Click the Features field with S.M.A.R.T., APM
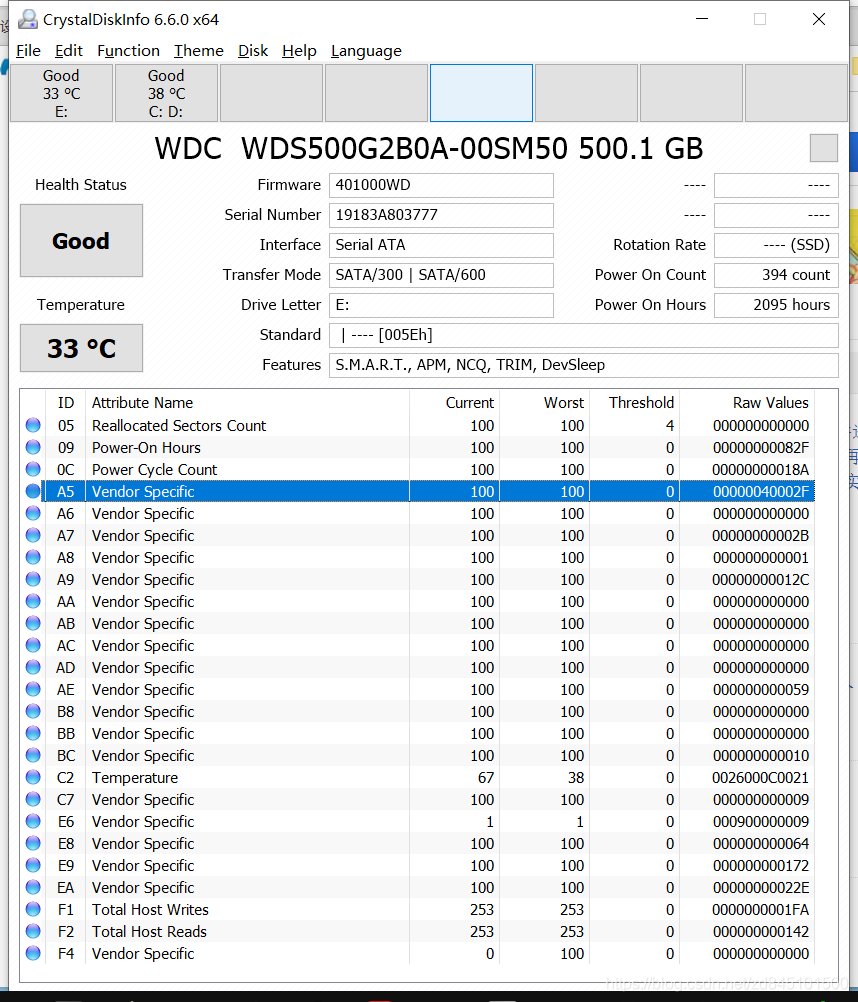 583,366
